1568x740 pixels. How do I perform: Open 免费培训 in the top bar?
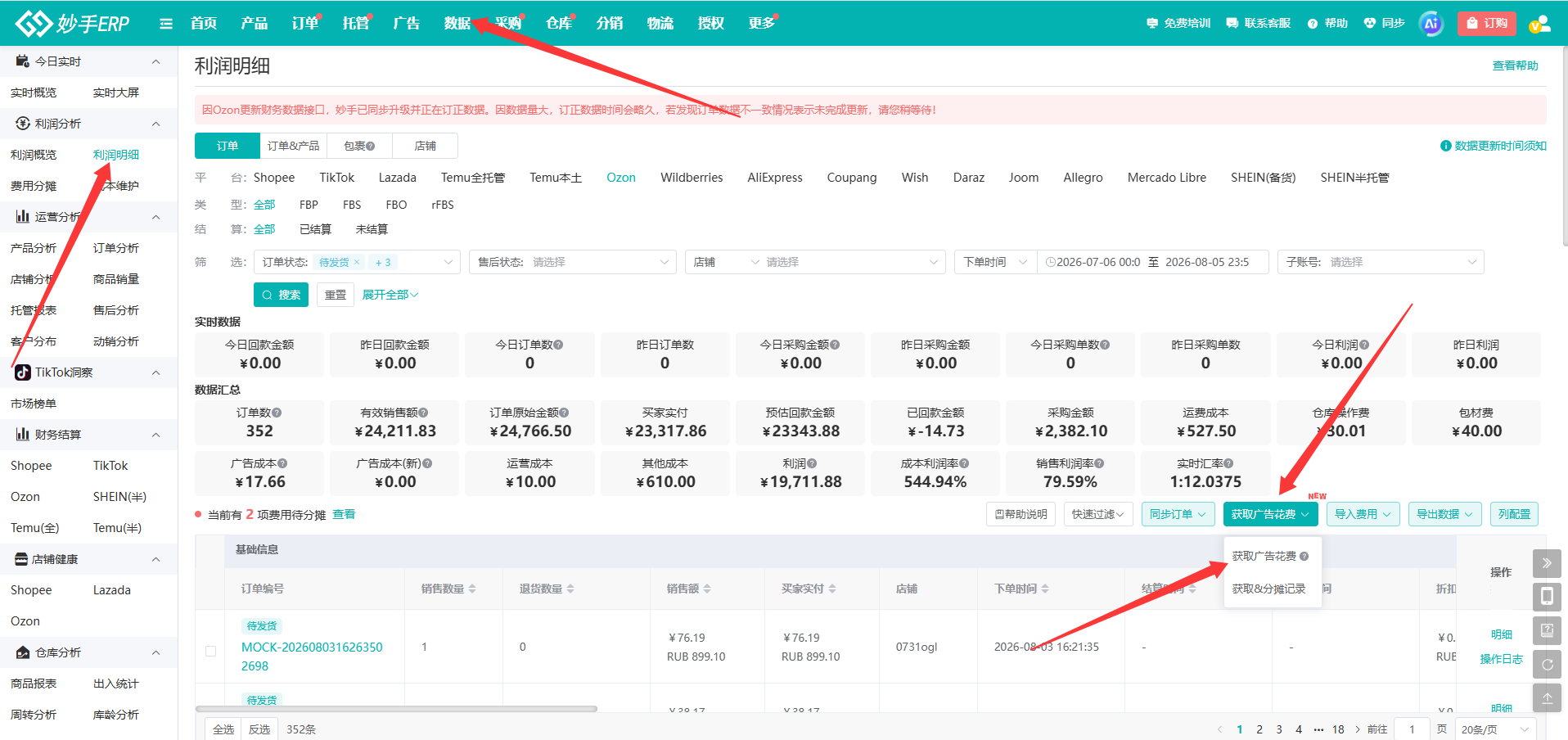[1178, 23]
